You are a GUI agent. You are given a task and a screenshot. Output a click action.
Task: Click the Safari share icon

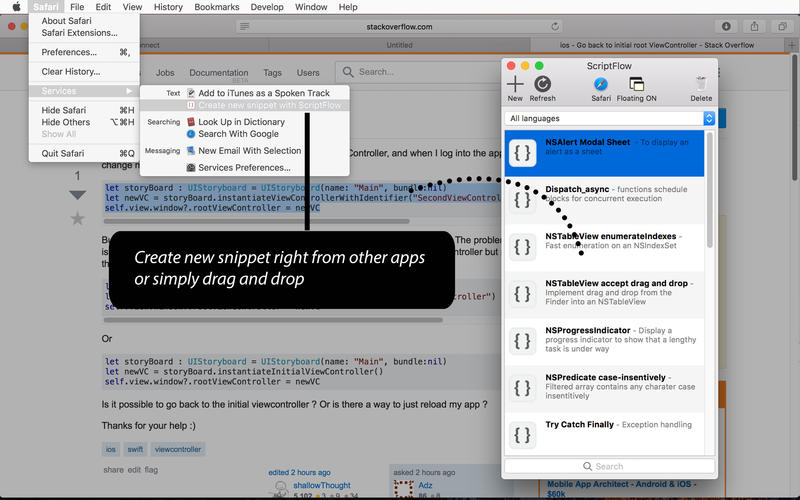[x=754, y=27]
